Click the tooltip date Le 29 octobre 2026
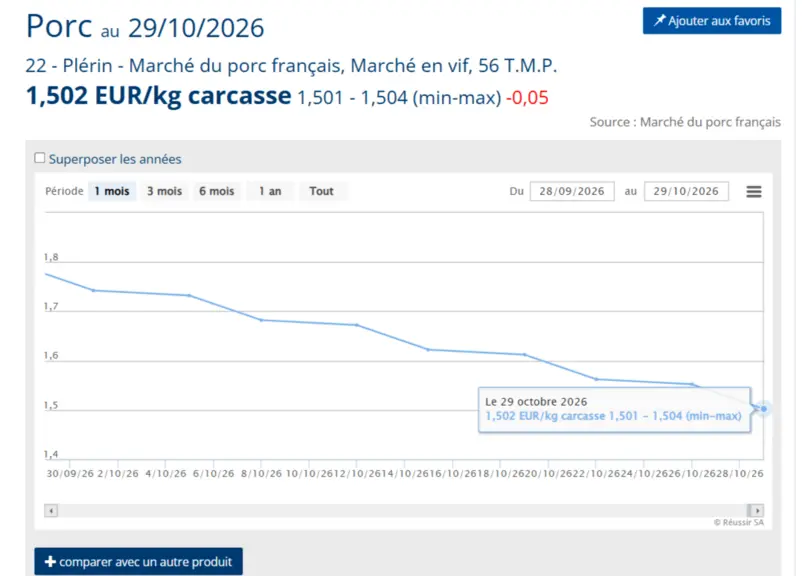Image resolution: width=802 pixels, height=576 pixels. 536,402
